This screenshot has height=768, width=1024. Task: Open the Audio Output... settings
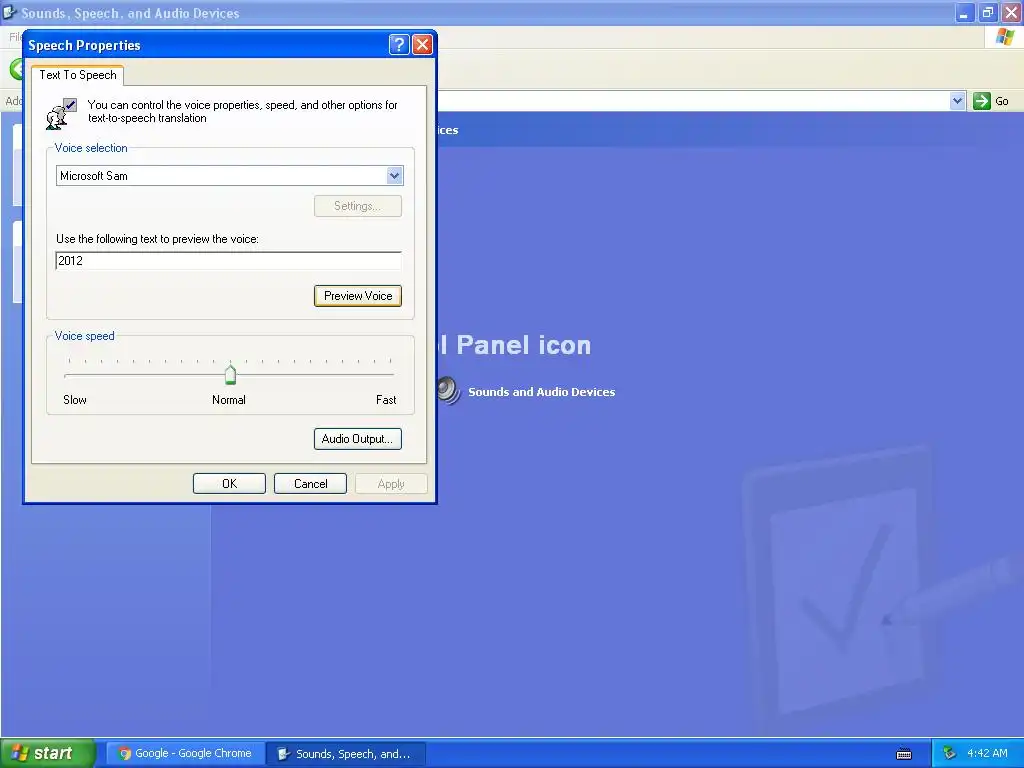(x=358, y=439)
